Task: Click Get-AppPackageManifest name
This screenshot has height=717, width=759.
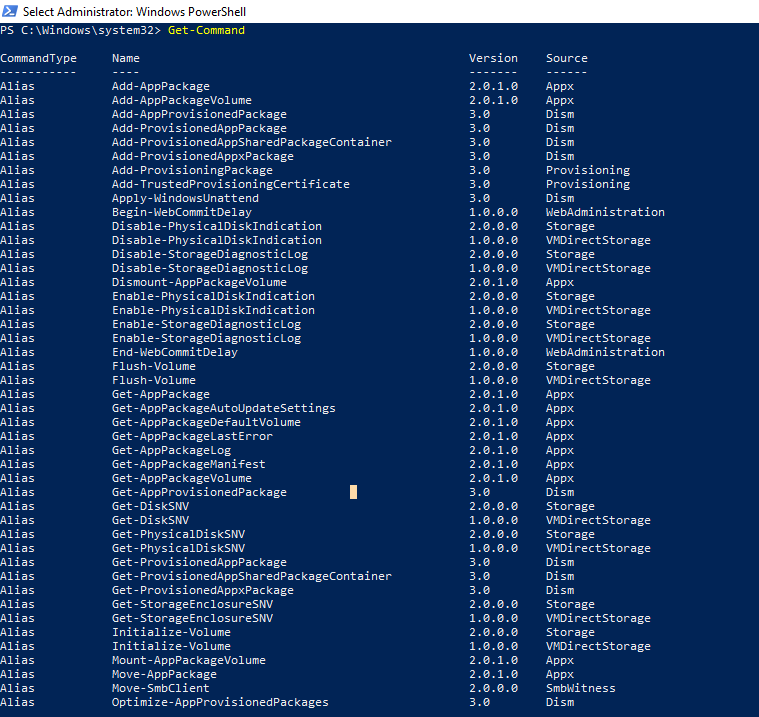Action: click(189, 464)
